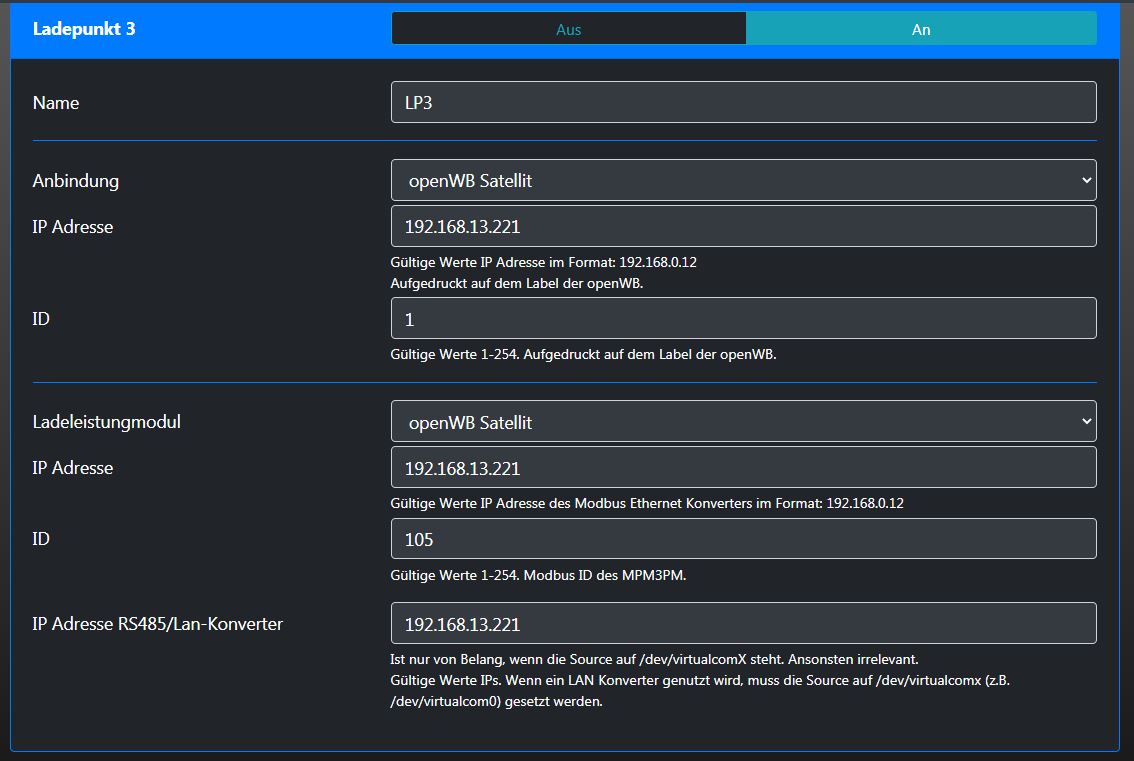
Task: Click the Ladepunkt 3 header title
Action: pyautogui.click(x=84, y=29)
